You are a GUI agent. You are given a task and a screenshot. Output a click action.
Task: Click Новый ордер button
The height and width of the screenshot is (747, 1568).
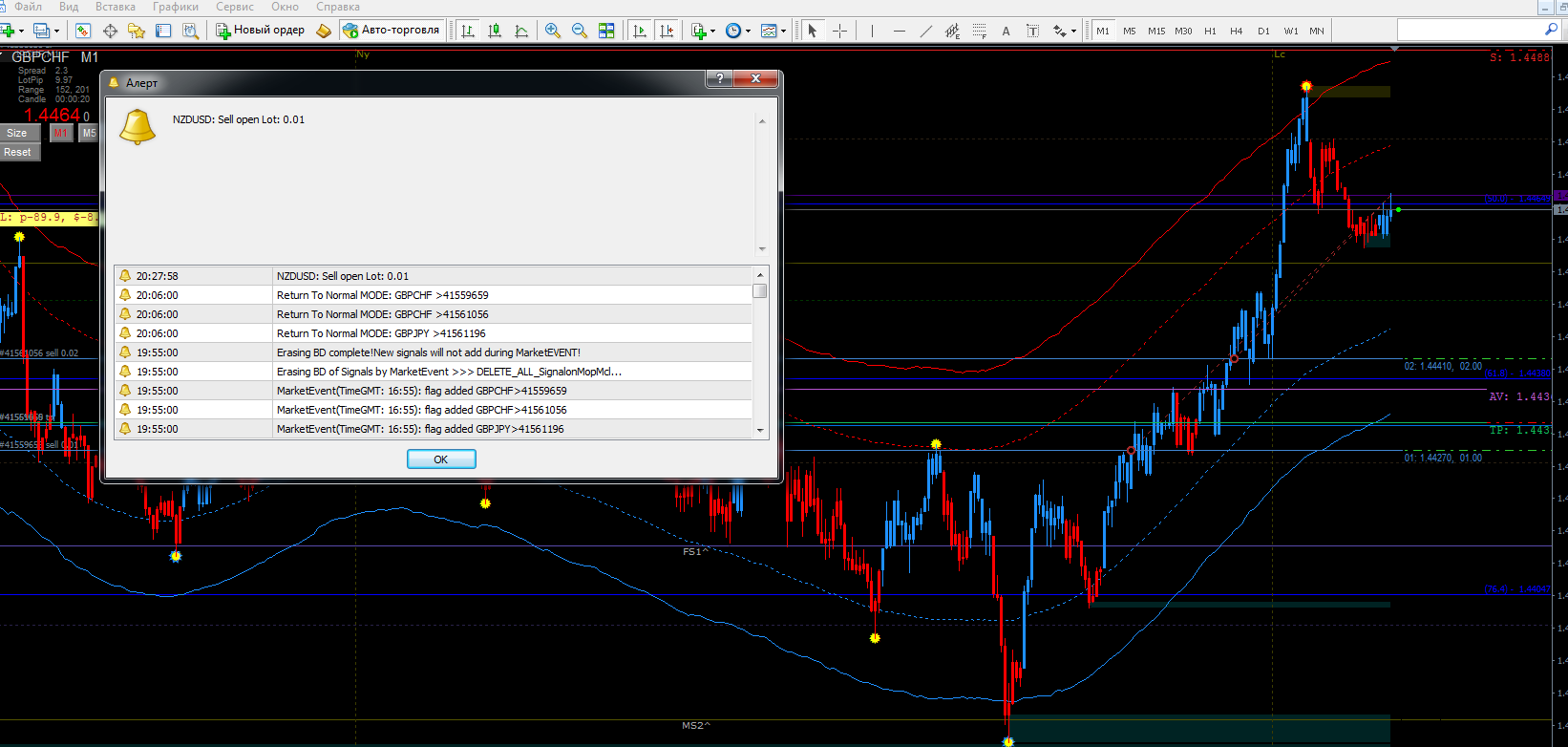260,31
